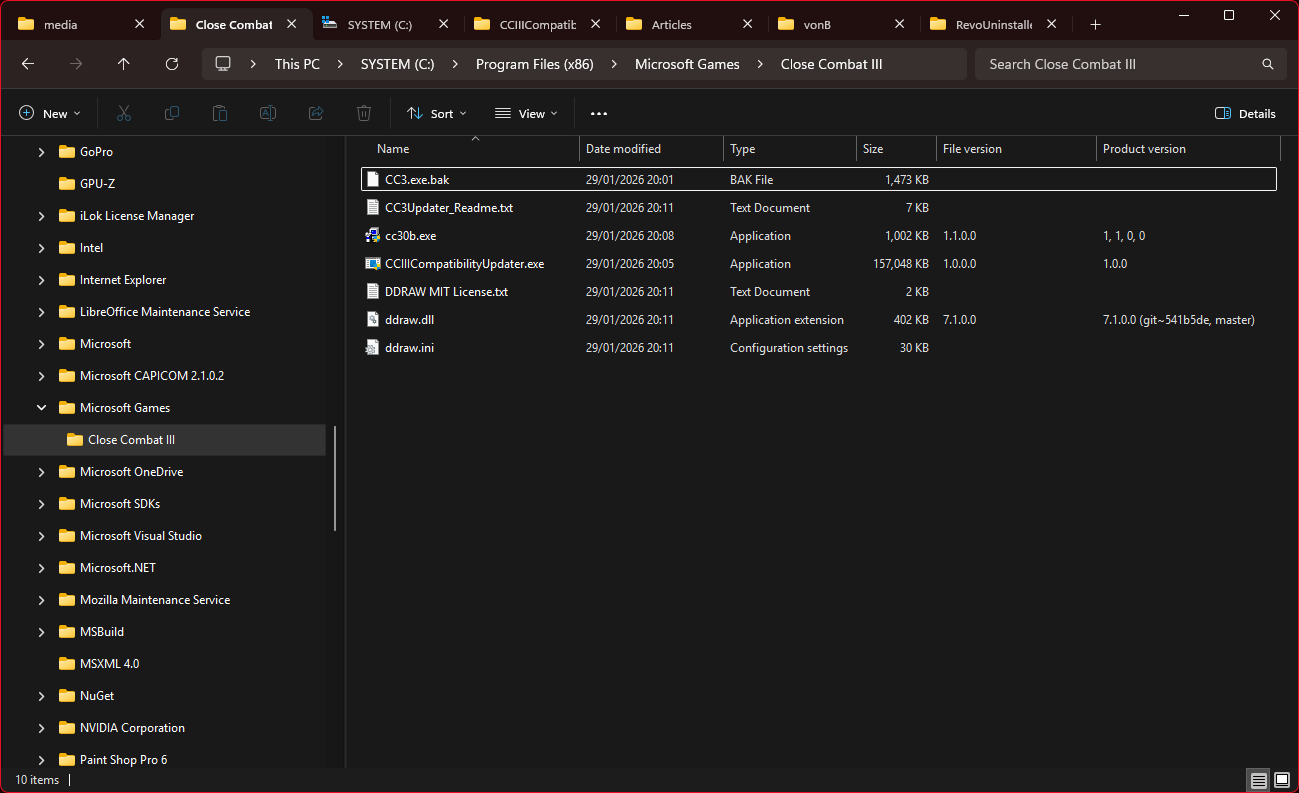Toggle the Details pane
The height and width of the screenshot is (793, 1299).
pyautogui.click(x=1245, y=114)
